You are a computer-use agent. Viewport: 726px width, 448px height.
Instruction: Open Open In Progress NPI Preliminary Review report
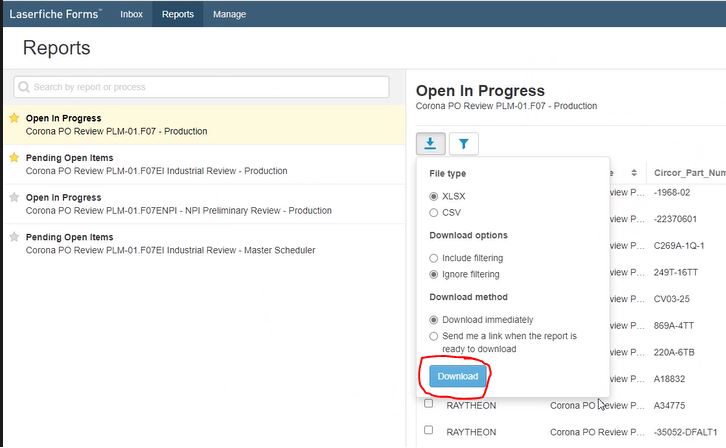click(204, 204)
